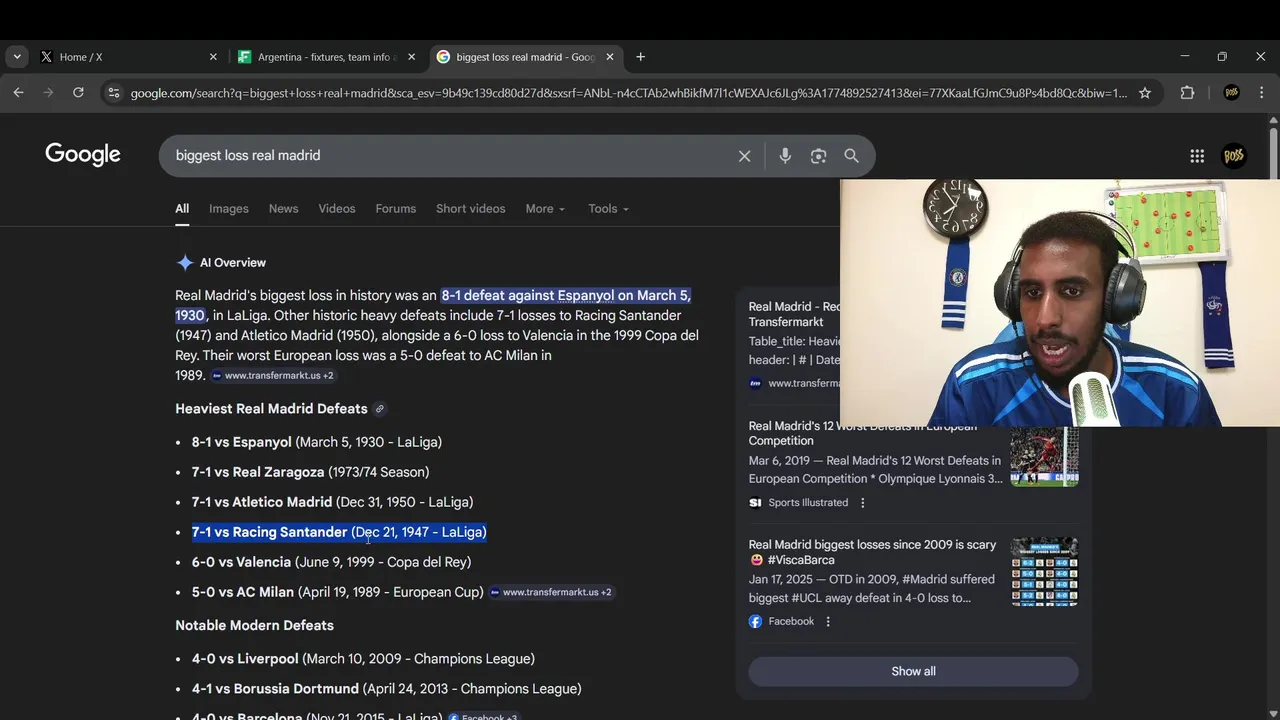Open options menu beside Facebook source
Image resolution: width=1280 pixels, height=720 pixels.
[x=827, y=621]
